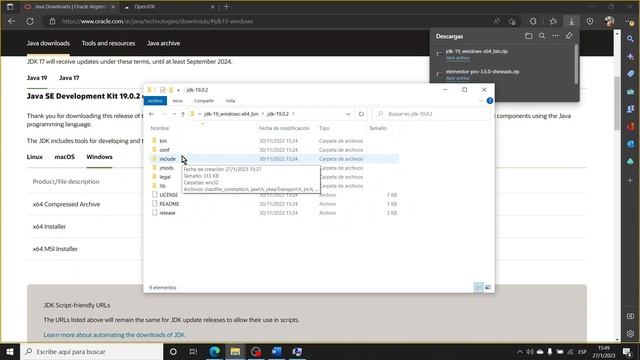The height and width of the screenshot is (360, 640).
Task: Click Task View taskbar button
Action: pos(193,351)
